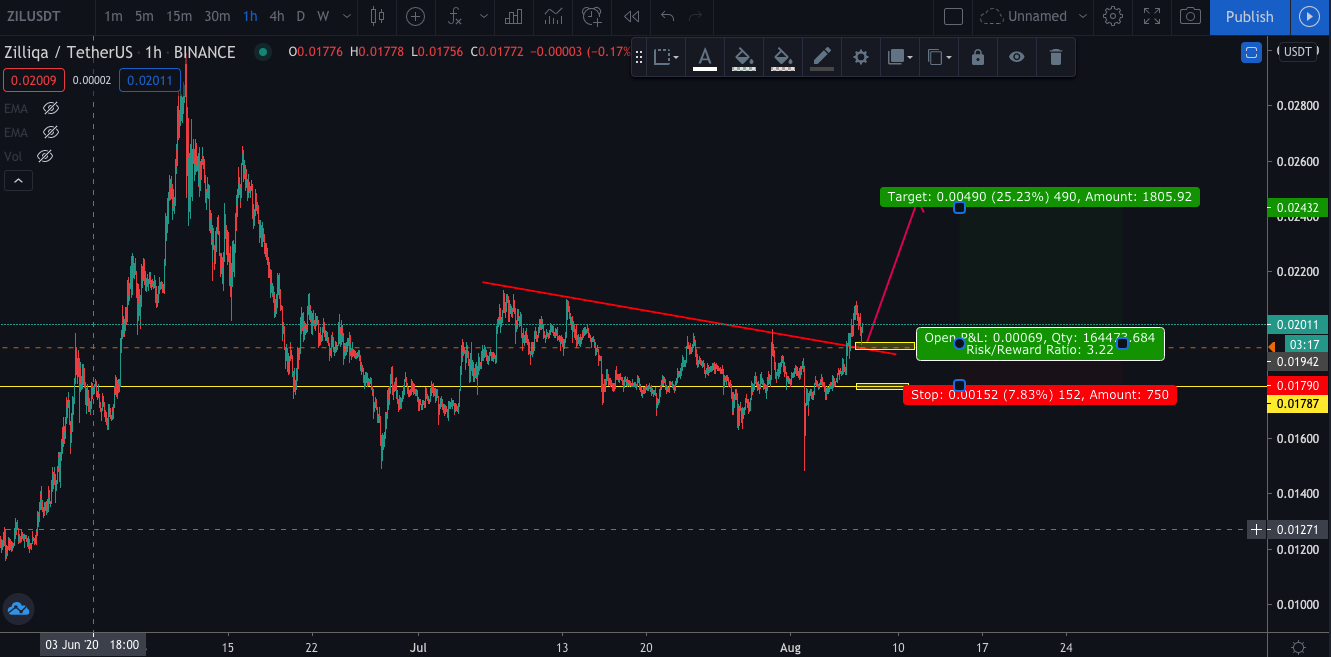This screenshot has width=1331, height=657.
Task: Change target zone fill color (second bucket)
Action: pos(783,57)
